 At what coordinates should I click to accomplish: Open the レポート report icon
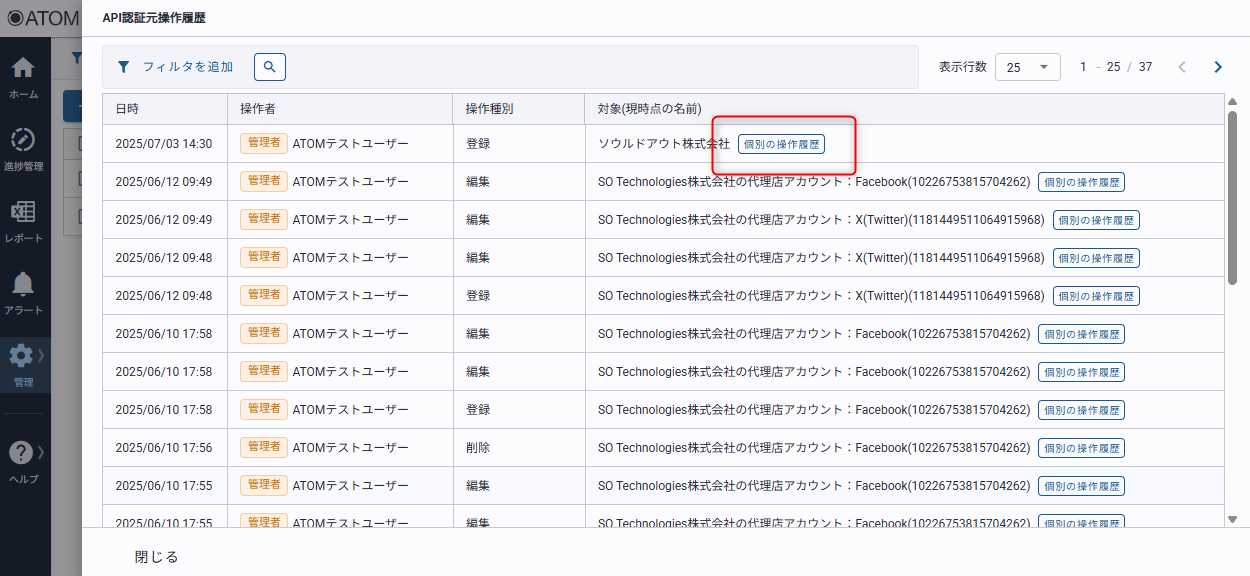tap(23, 213)
